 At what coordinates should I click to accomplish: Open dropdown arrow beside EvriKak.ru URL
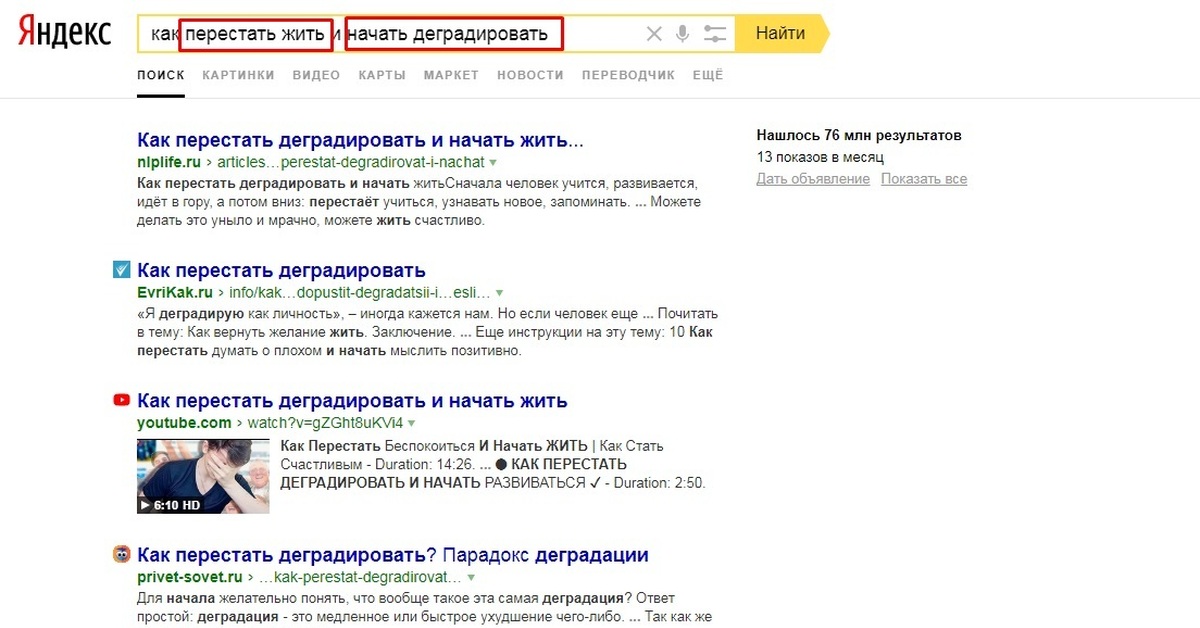click(500, 293)
